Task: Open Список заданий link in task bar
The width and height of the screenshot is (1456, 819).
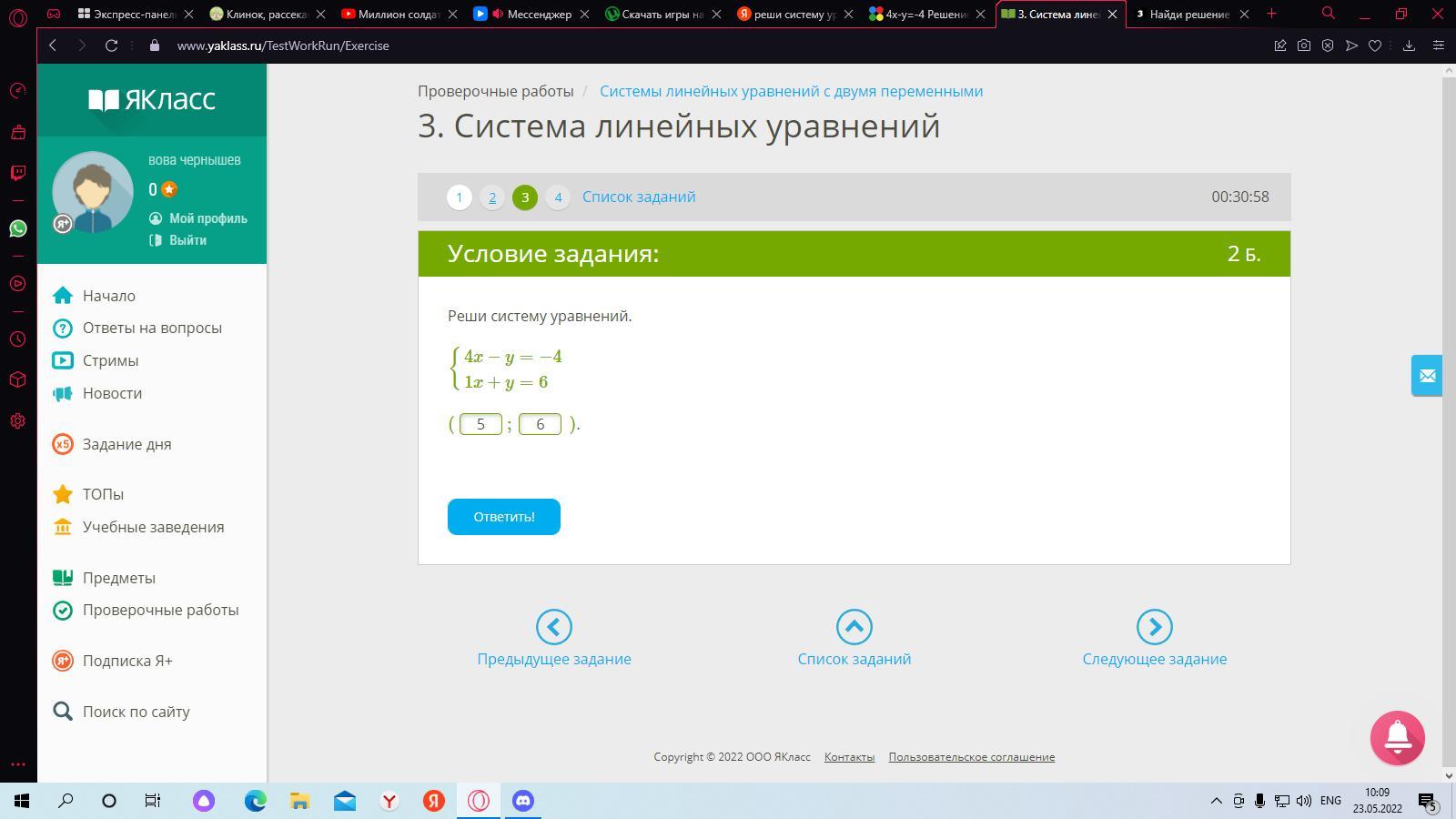Action: tap(639, 197)
